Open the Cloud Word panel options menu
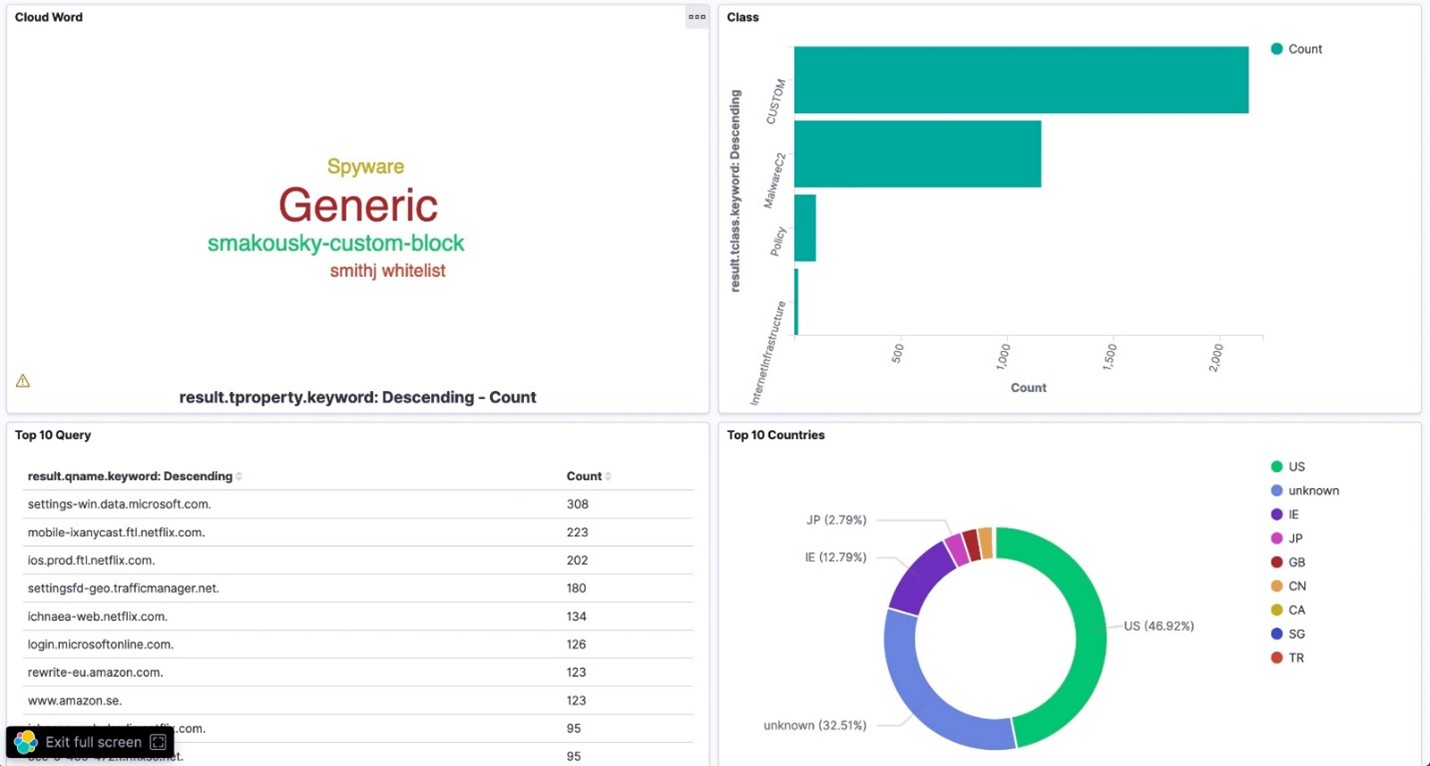This screenshot has height=766, width=1430. (697, 17)
